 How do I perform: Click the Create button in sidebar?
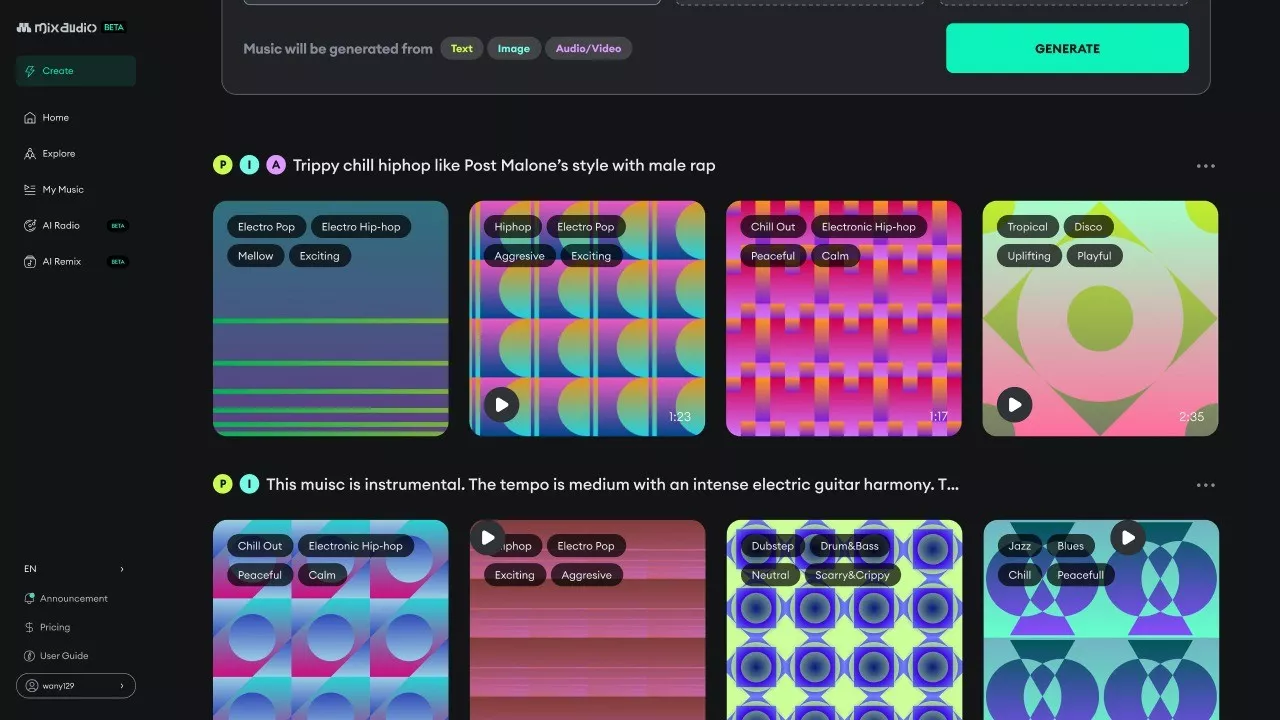click(75, 71)
